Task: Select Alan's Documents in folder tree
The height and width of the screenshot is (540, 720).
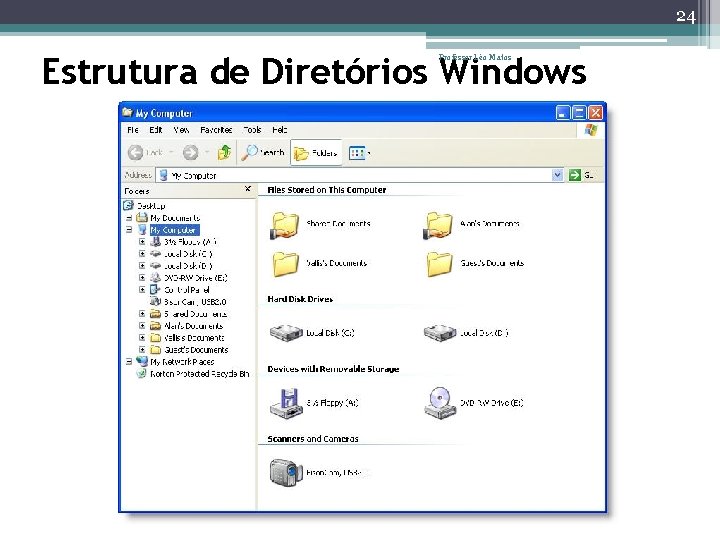Action: (x=193, y=326)
